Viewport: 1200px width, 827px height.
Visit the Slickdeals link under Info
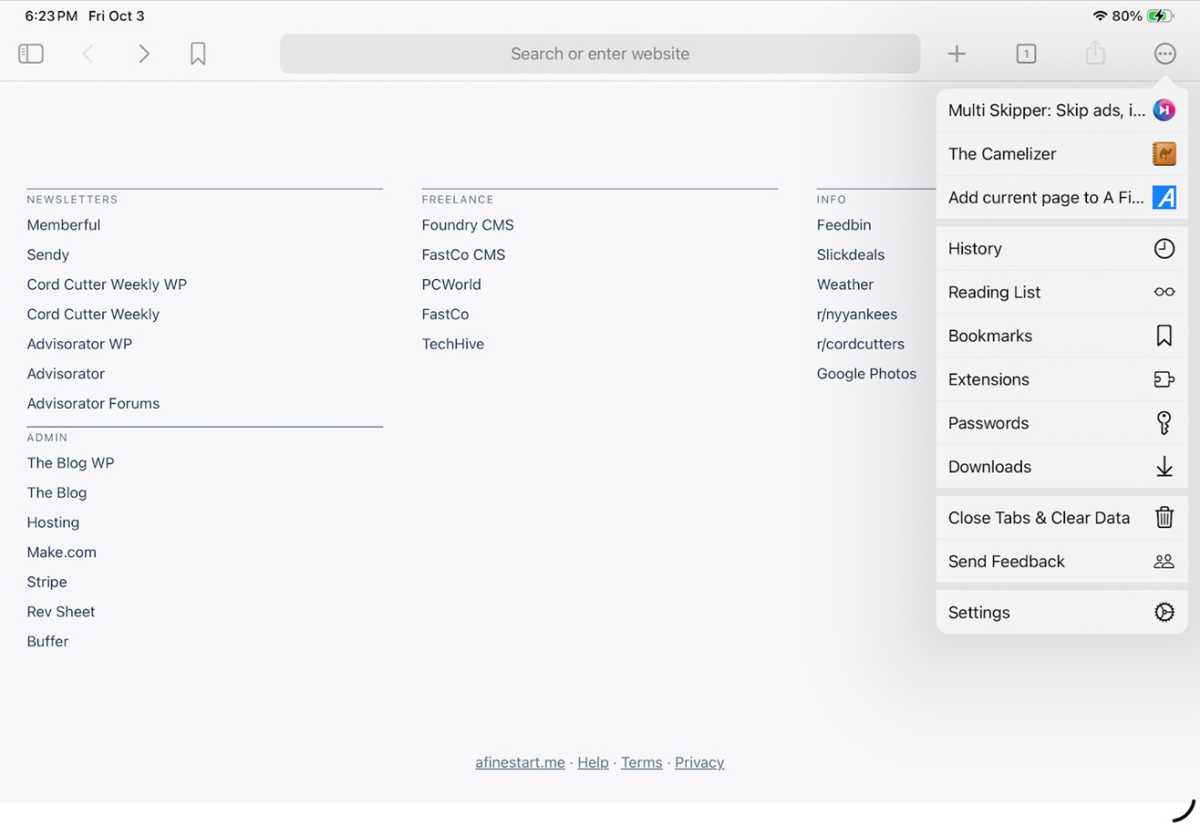click(x=850, y=254)
